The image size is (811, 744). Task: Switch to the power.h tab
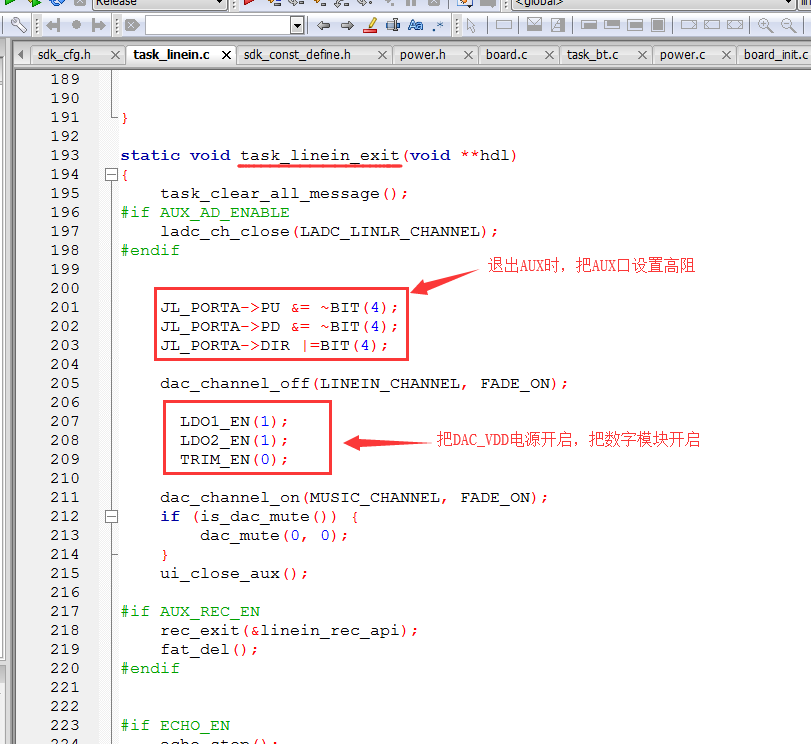(x=423, y=55)
